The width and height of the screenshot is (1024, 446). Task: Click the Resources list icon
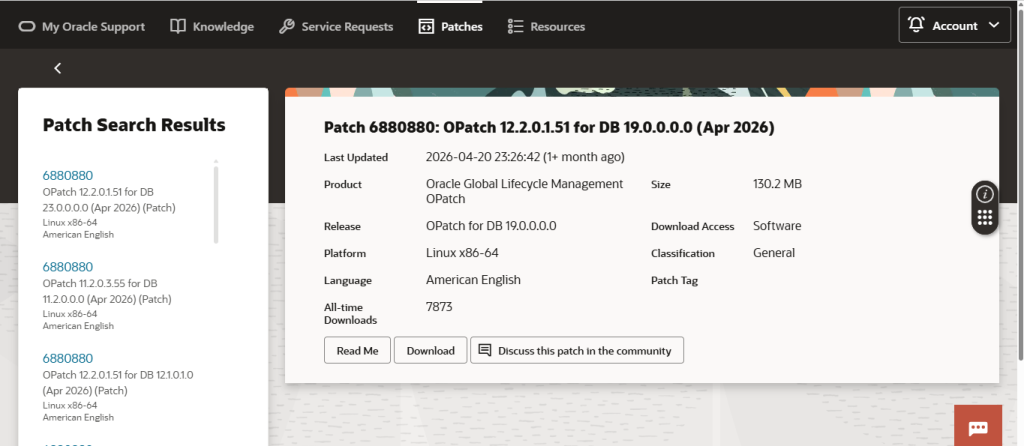click(515, 26)
